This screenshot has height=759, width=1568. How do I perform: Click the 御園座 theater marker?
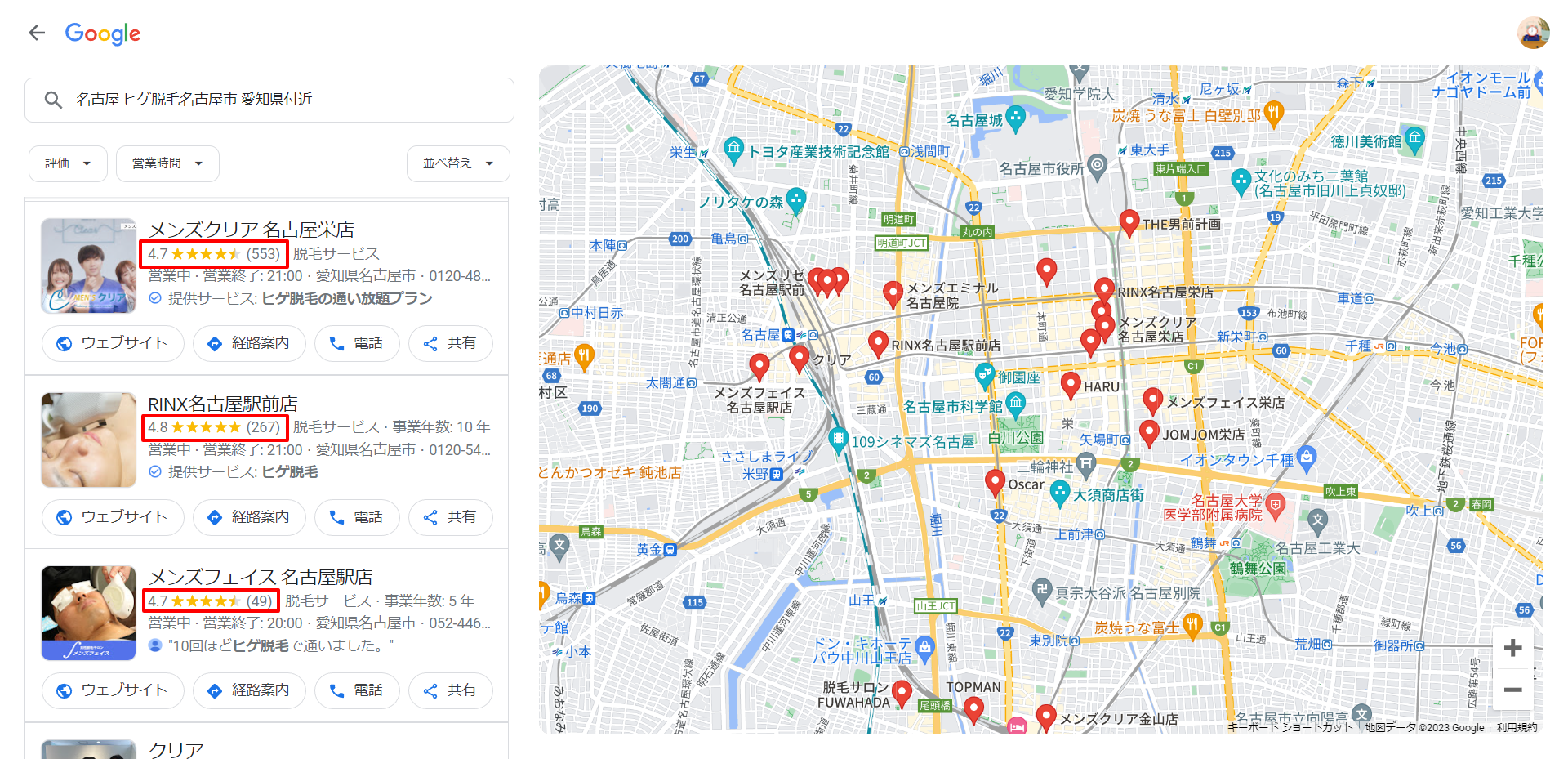click(984, 375)
